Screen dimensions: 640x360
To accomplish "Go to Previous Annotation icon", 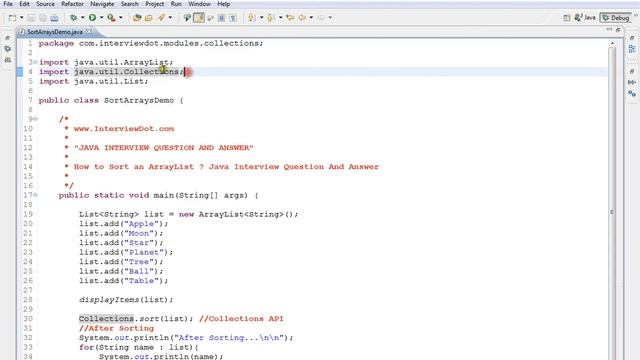I will [x=270, y=18].
